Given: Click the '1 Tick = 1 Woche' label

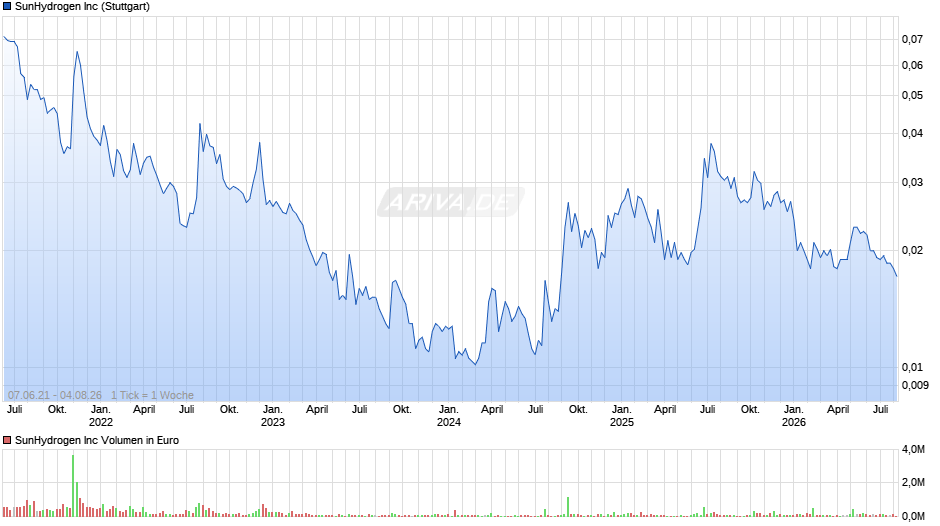Looking at the screenshot, I should click(x=152, y=395).
